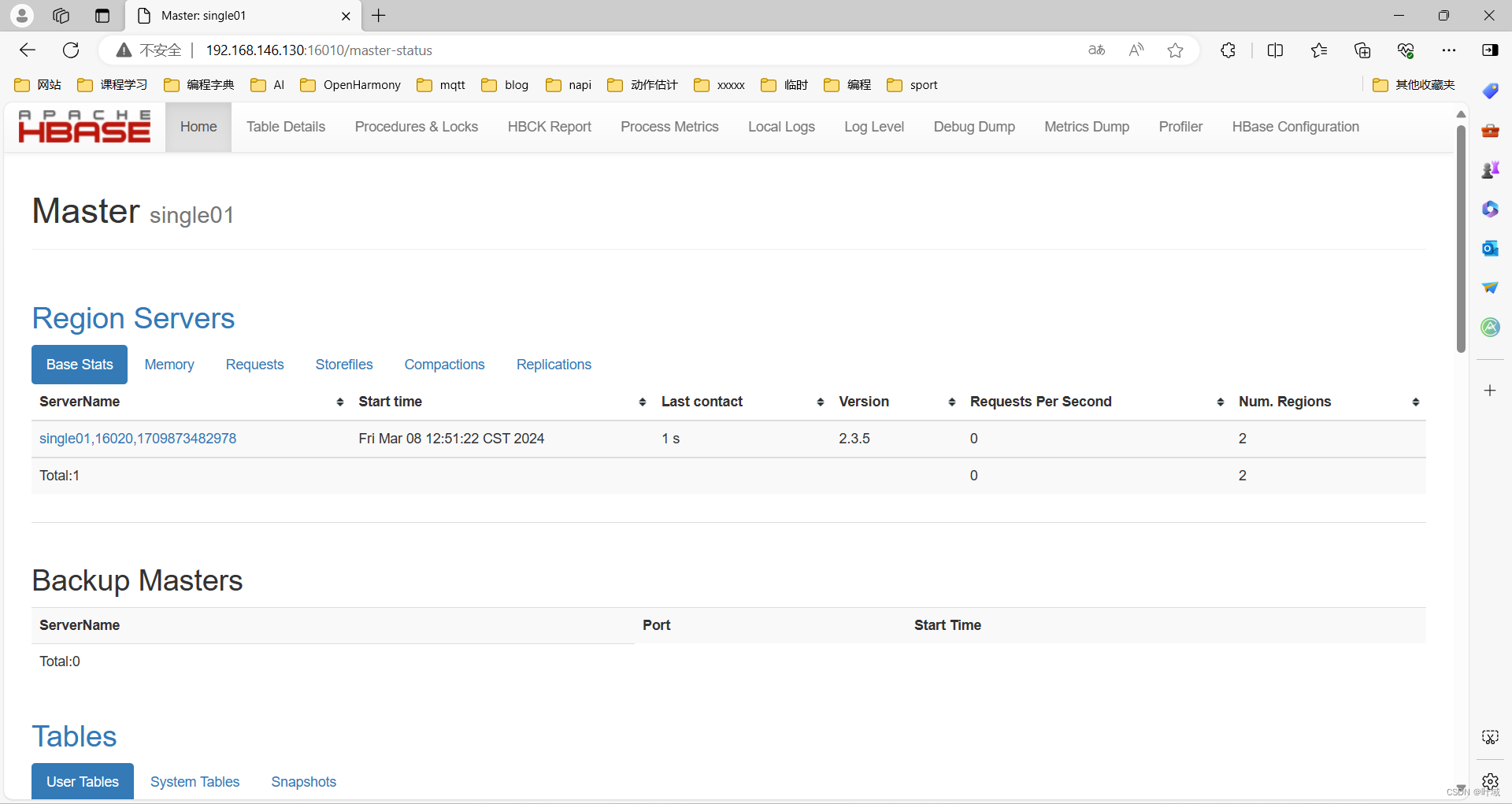
Task: Switch to System Tables tab
Action: tap(195, 782)
